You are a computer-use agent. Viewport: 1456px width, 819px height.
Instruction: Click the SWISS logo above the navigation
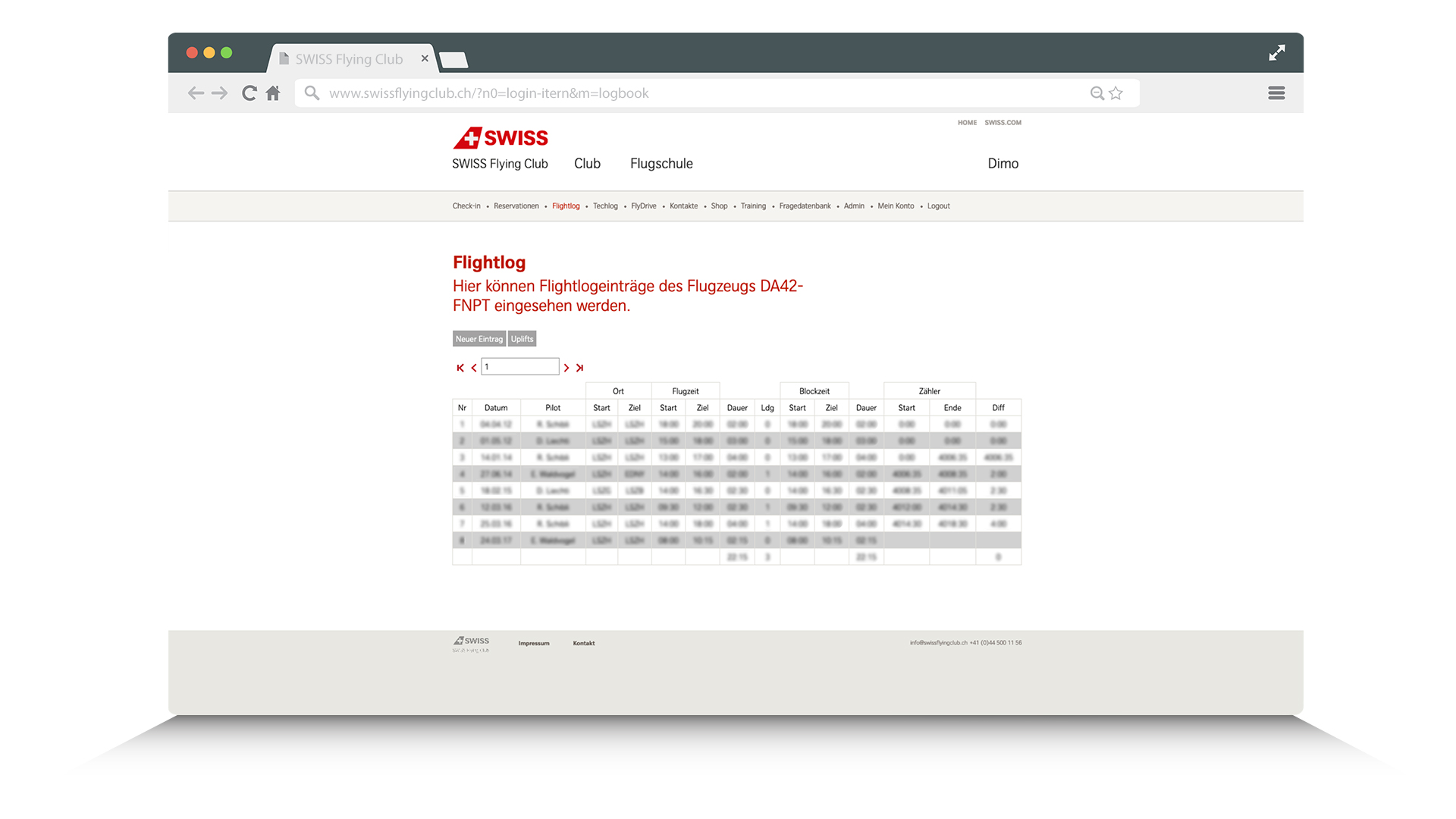pyautogui.click(x=500, y=138)
